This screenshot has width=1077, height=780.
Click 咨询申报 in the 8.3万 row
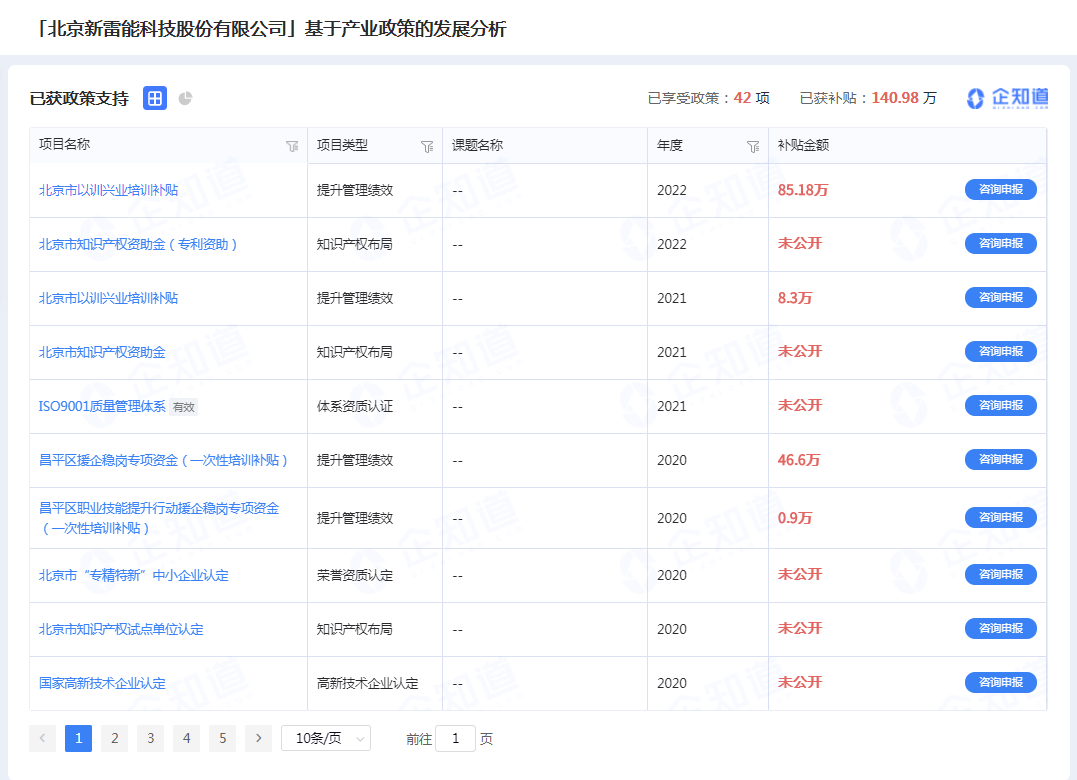(1001, 297)
